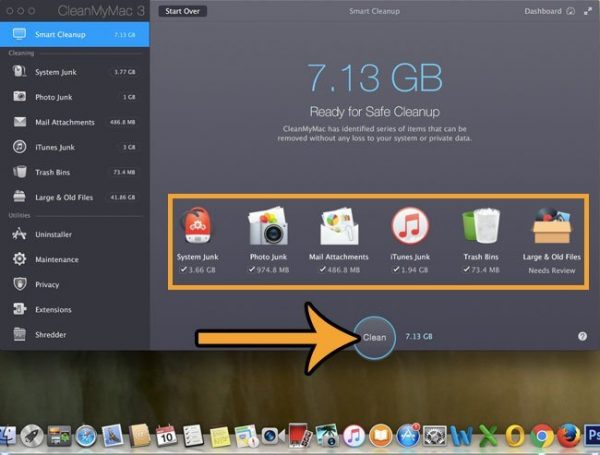Select Photo Junk in the sidebar
Screen dimensions: 600x455
(75, 97)
